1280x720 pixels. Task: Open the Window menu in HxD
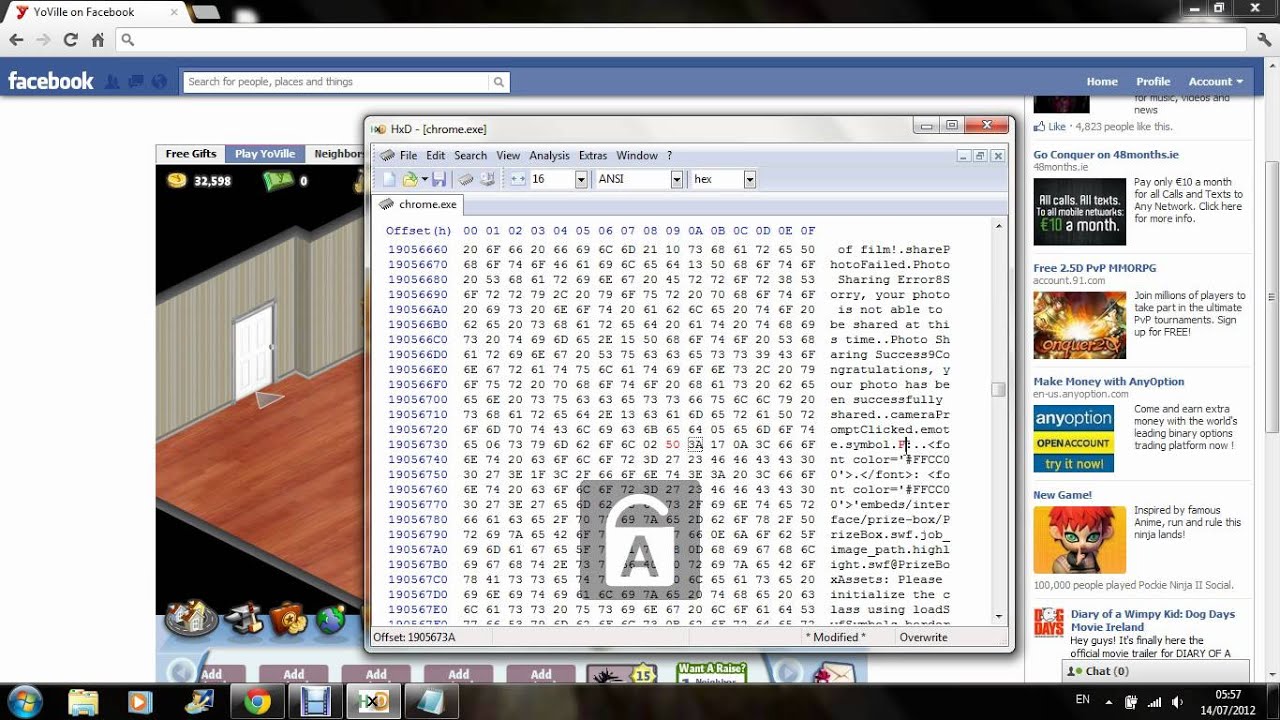coord(637,155)
